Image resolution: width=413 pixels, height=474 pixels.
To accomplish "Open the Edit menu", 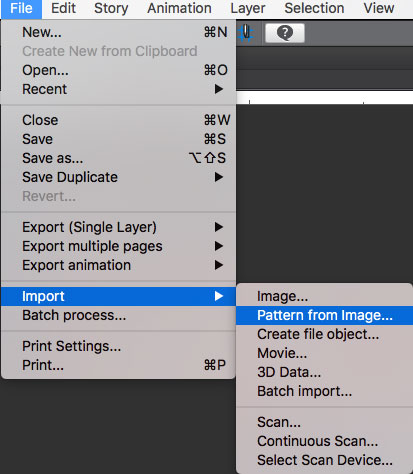I will click(63, 8).
